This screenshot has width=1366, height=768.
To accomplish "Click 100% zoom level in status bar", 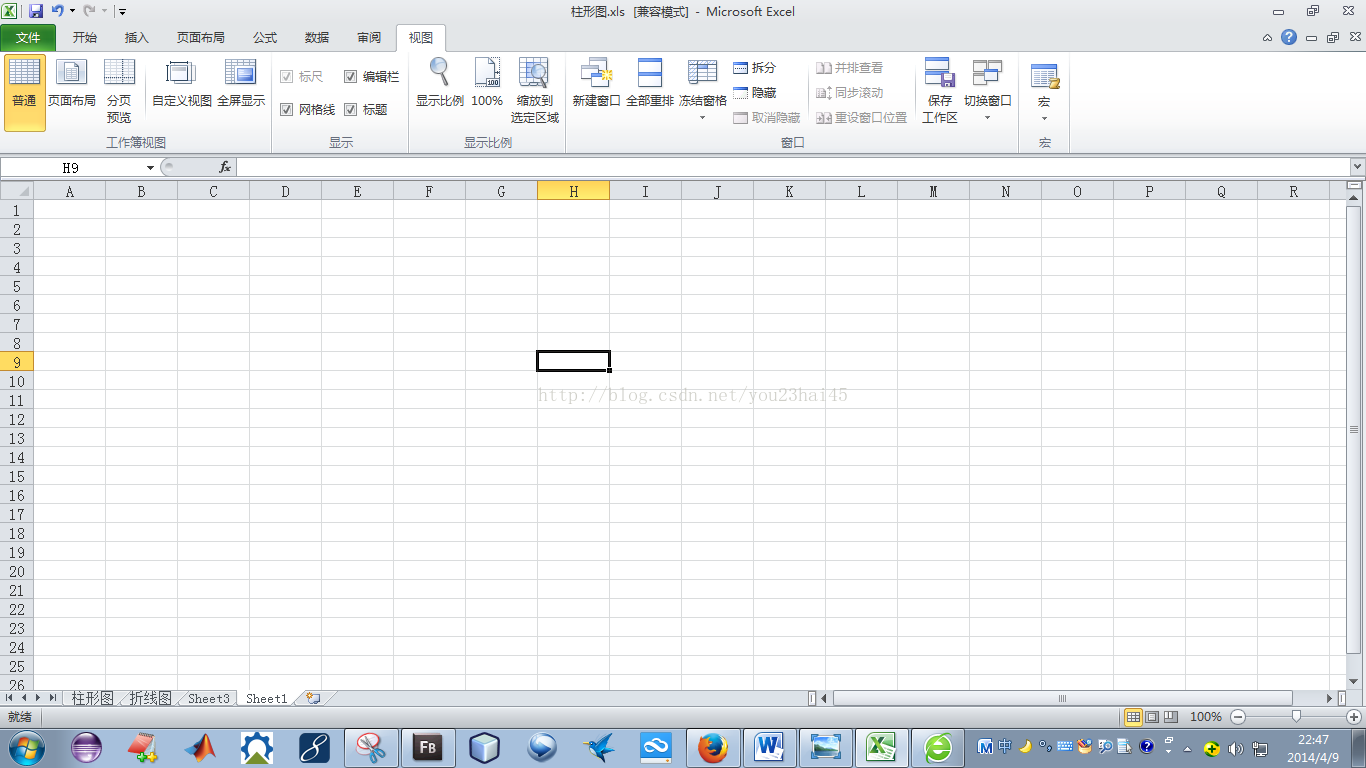I will [x=1206, y=717].
